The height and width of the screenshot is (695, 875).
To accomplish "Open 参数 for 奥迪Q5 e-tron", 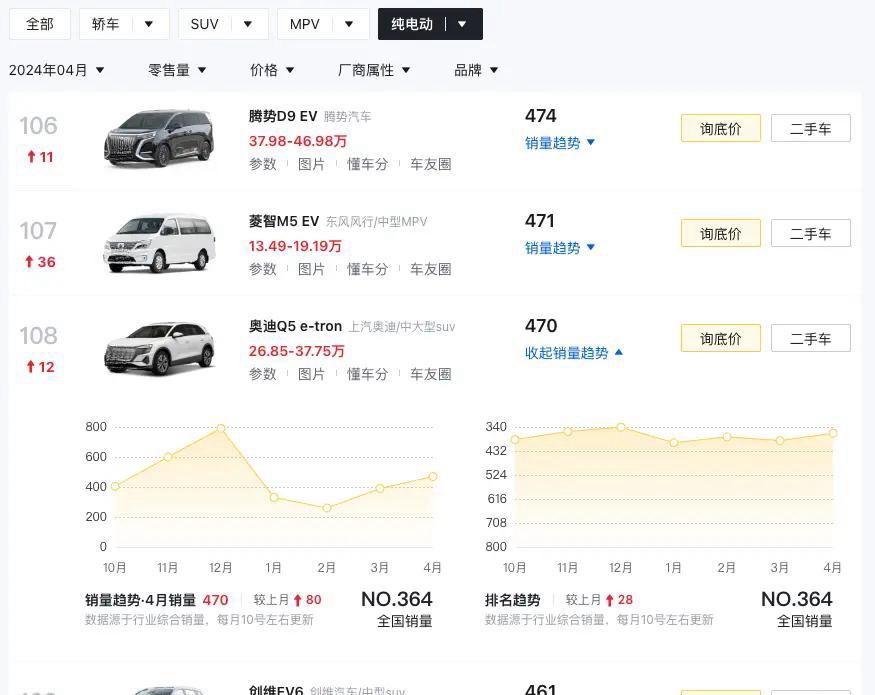I will point(263,374).
